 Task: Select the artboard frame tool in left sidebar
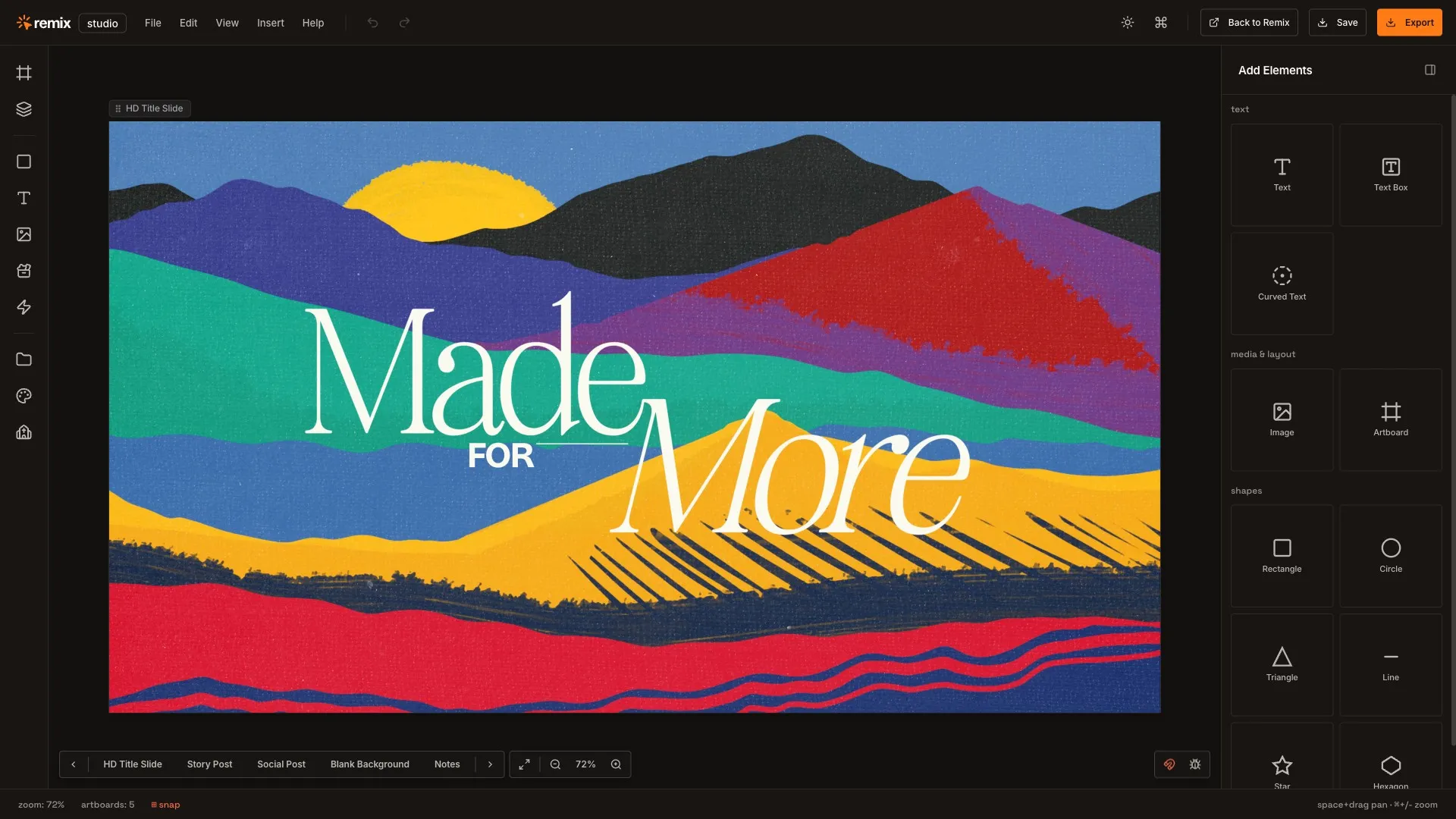click(24, 73)
